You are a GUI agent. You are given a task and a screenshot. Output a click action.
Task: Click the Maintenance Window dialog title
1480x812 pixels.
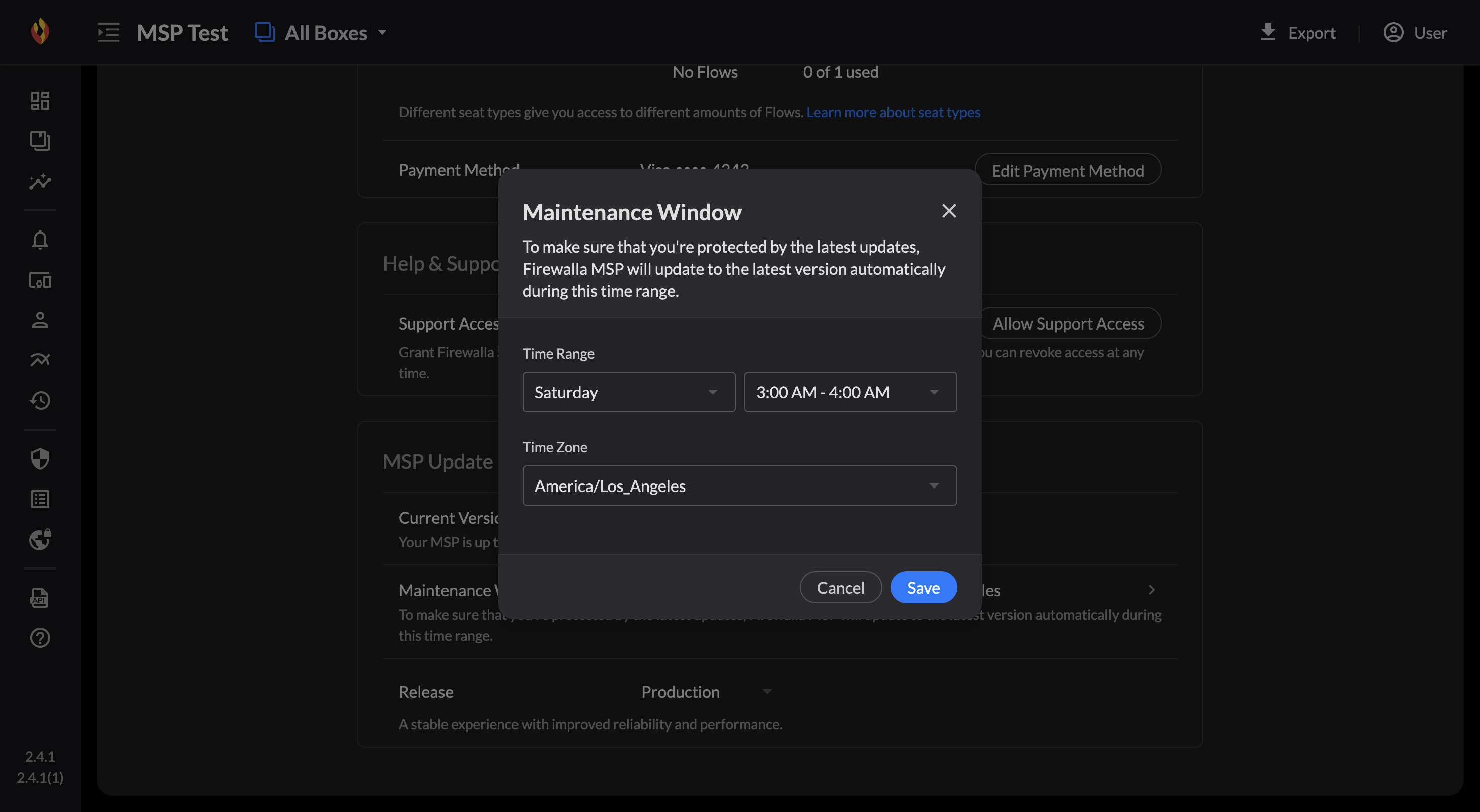coord(631,212)
